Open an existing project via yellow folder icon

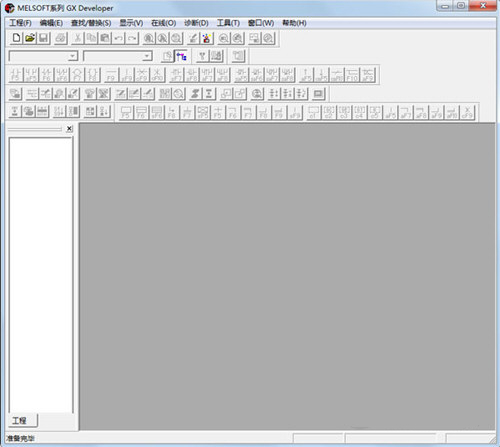(x=30, y=38)
